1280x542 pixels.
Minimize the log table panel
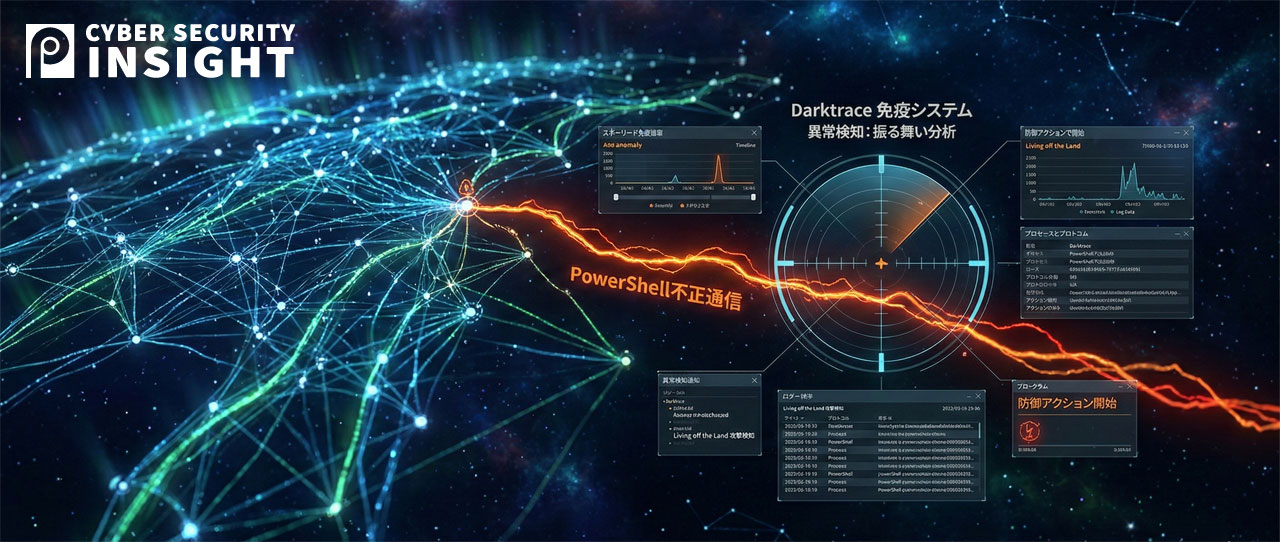point(970,397)
